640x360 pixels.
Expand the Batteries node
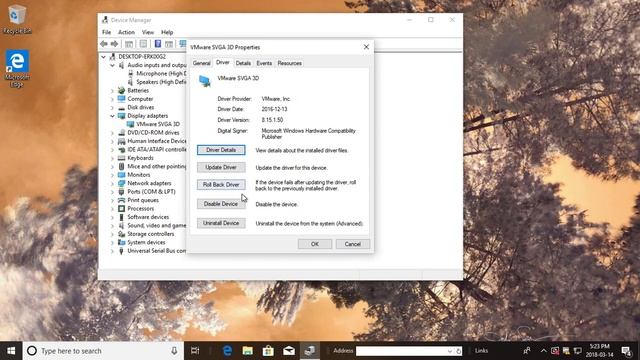point(112,91)
